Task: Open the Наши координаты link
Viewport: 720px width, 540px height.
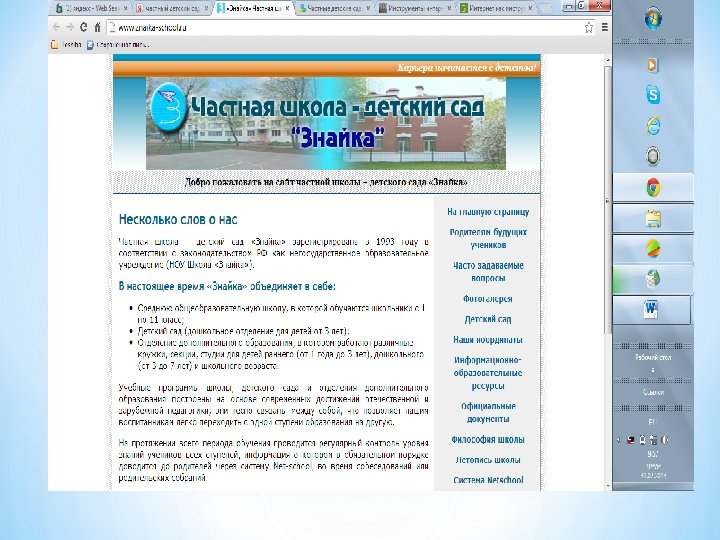Action: (488, 340)
